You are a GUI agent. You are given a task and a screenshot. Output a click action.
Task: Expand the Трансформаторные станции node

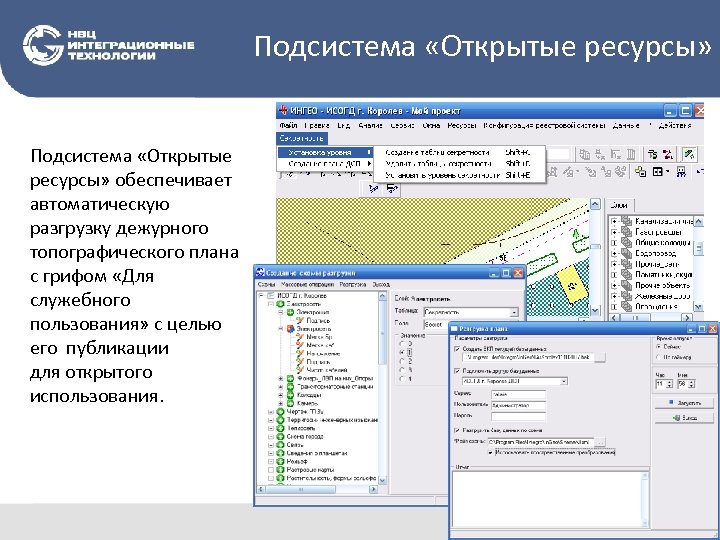[281, 387]
